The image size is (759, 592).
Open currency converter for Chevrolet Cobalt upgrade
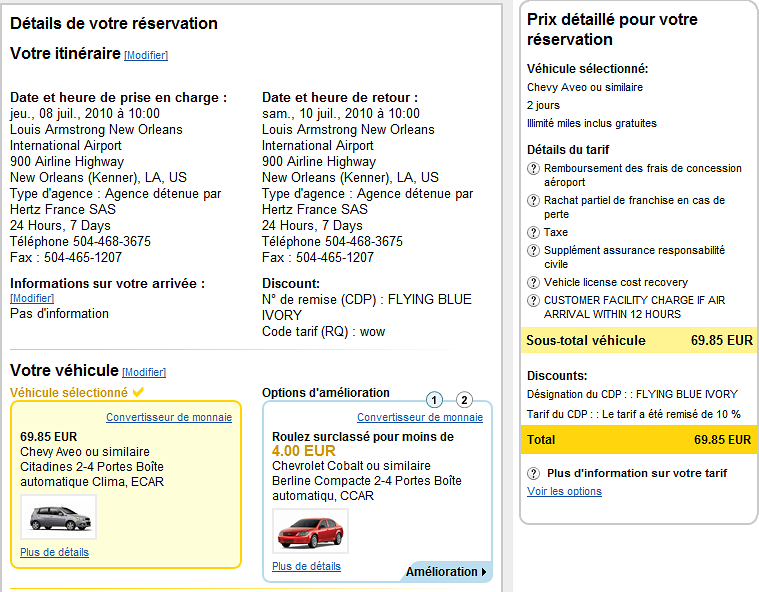pos(419,417)
